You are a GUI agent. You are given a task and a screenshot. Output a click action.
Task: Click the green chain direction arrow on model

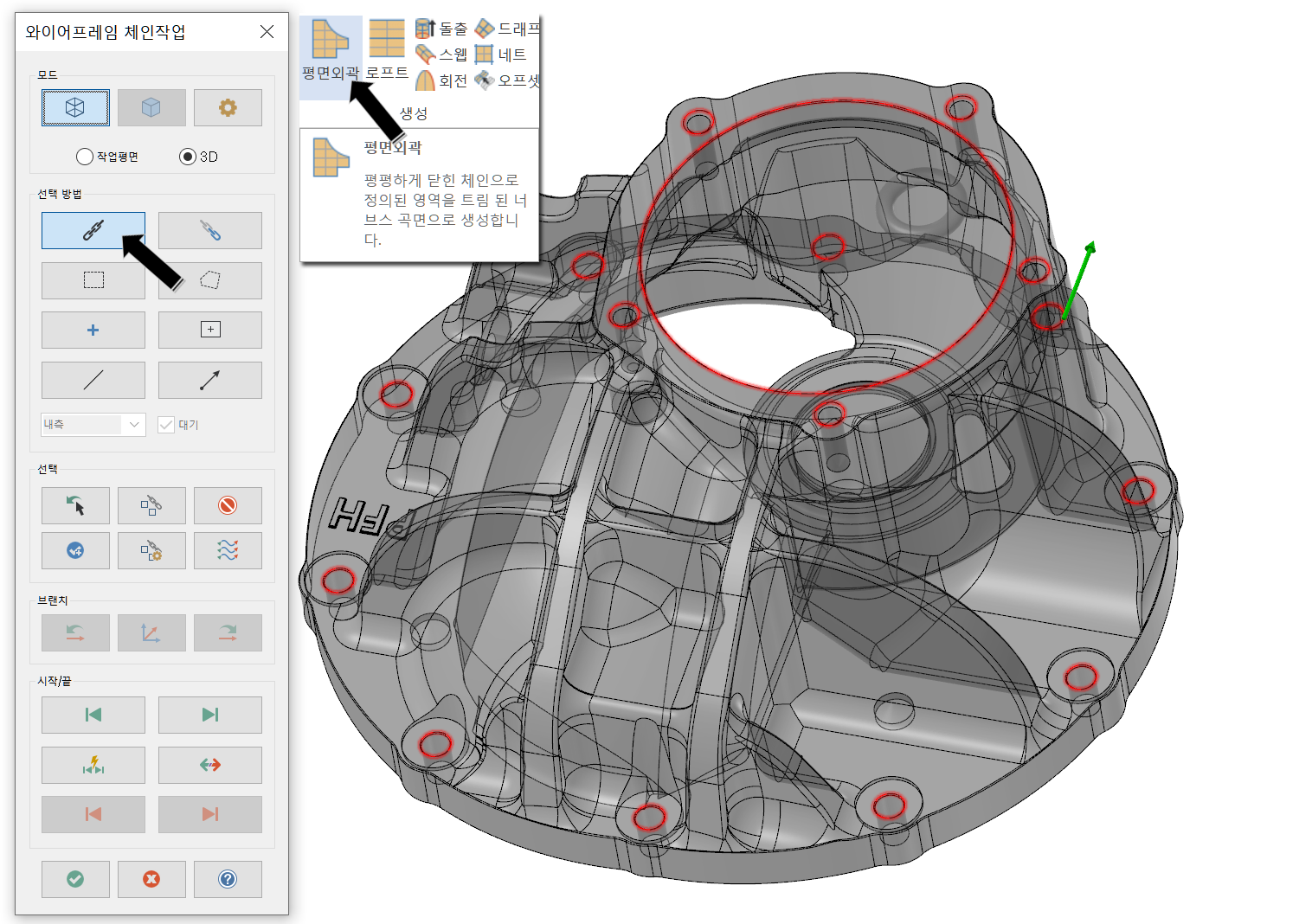tap(1077, 281)
